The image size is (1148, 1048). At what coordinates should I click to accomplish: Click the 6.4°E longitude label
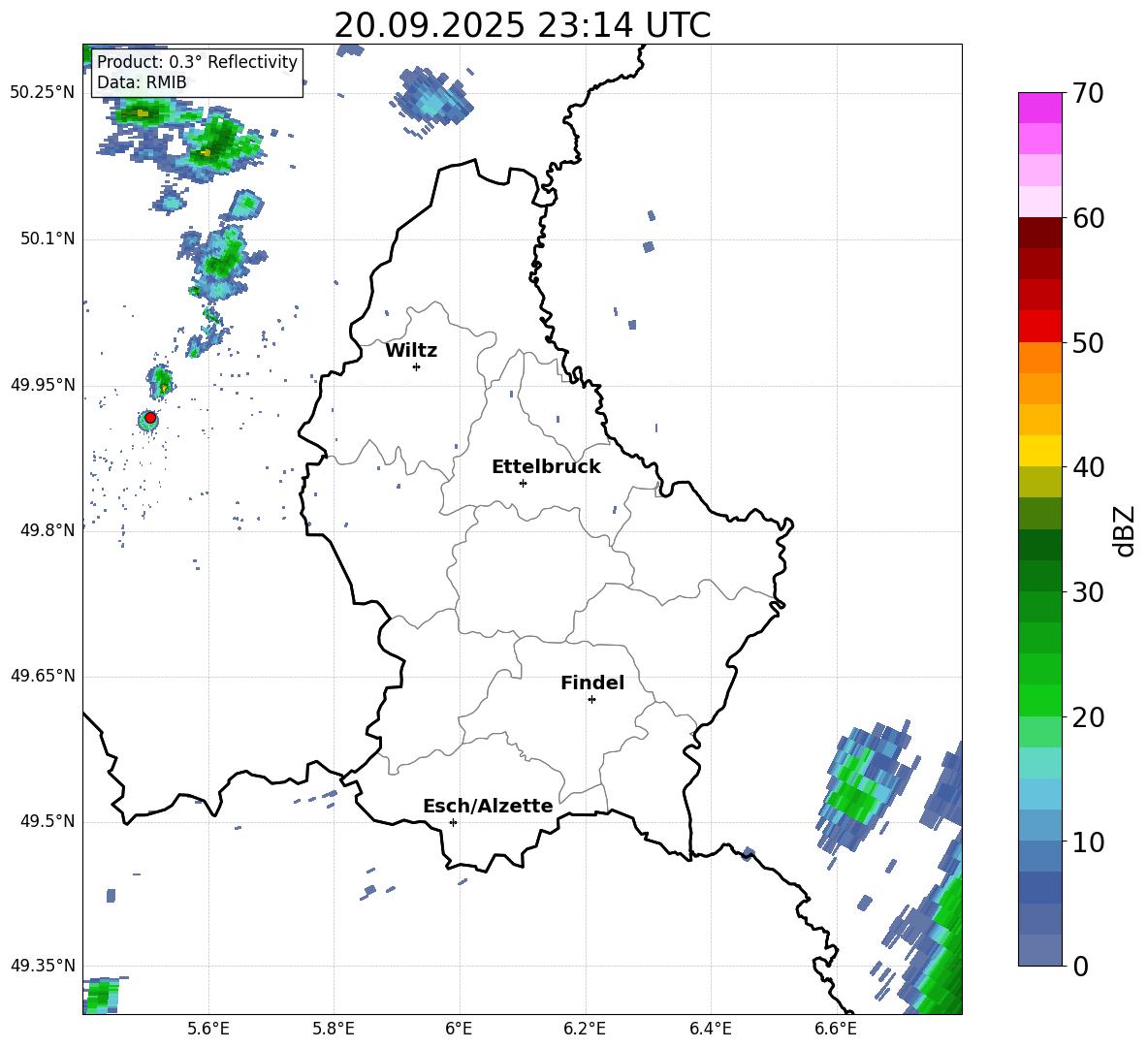pyautogui.click(x=710, y=1029)
